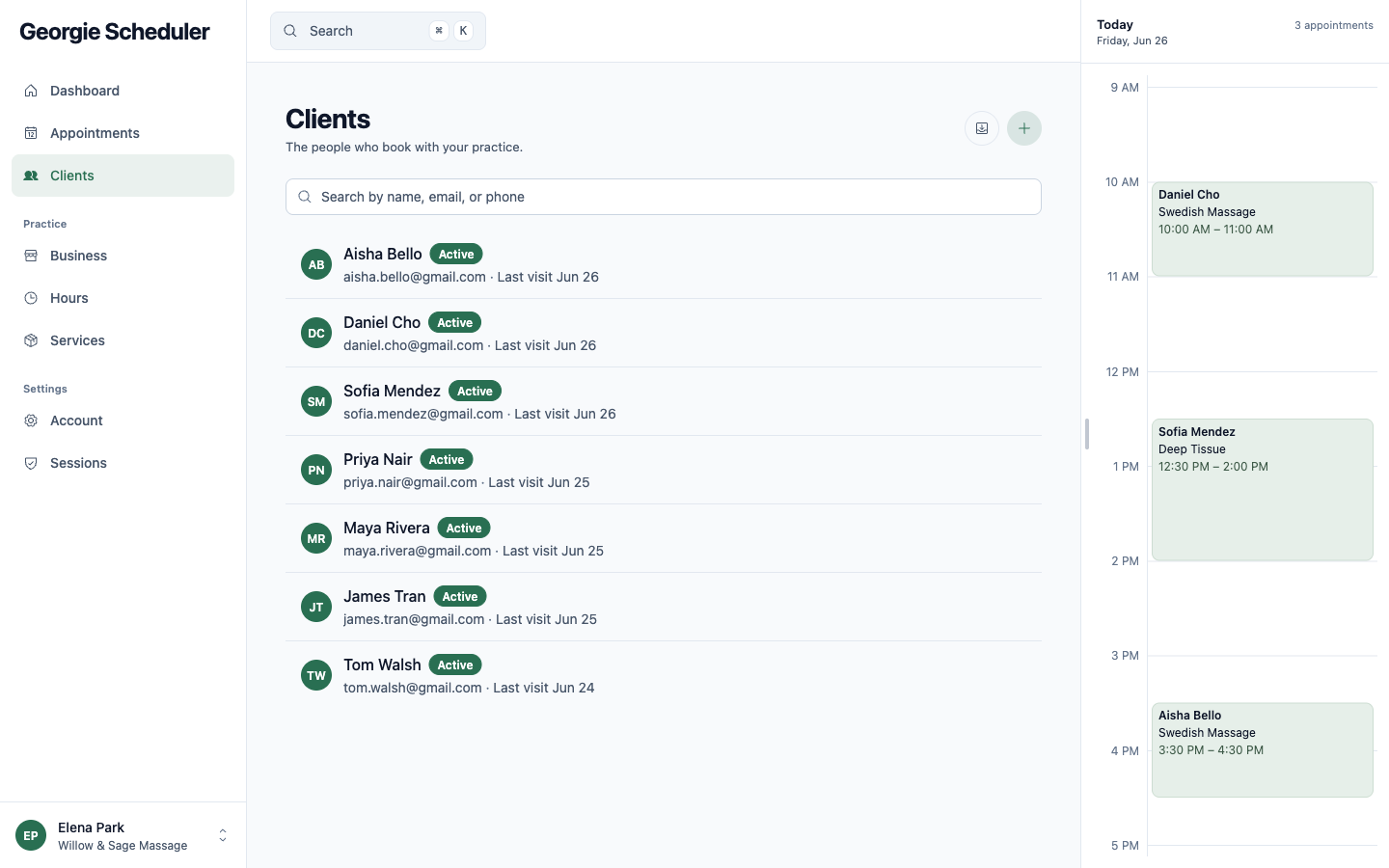Click the SM avatar for Sofia Mendez
1389x868 pixels.
coord(316,401)
